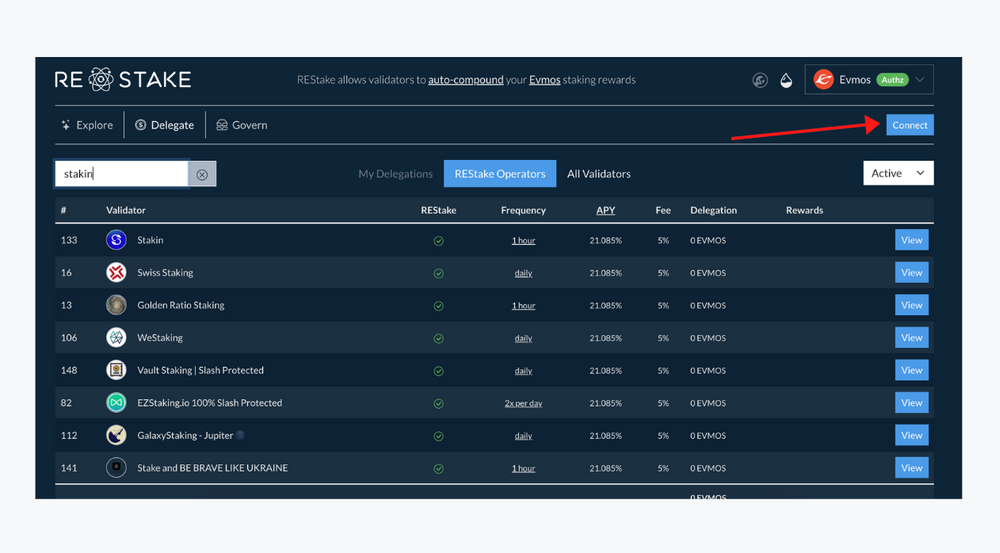
Task: Click the APY column header to sort
Action: tap(605, 210)
